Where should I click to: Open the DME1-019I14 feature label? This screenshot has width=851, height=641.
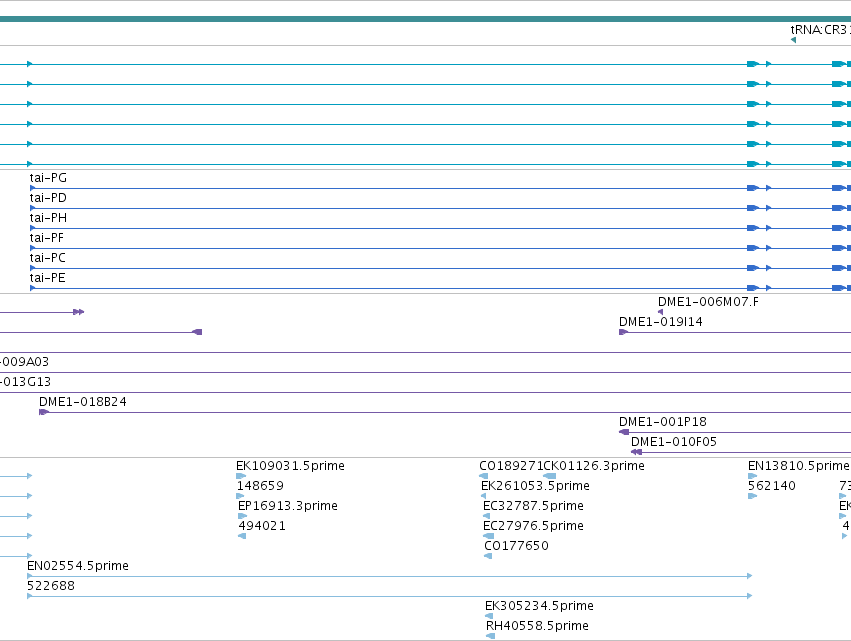pyautogui.click(x=661, y=322)
